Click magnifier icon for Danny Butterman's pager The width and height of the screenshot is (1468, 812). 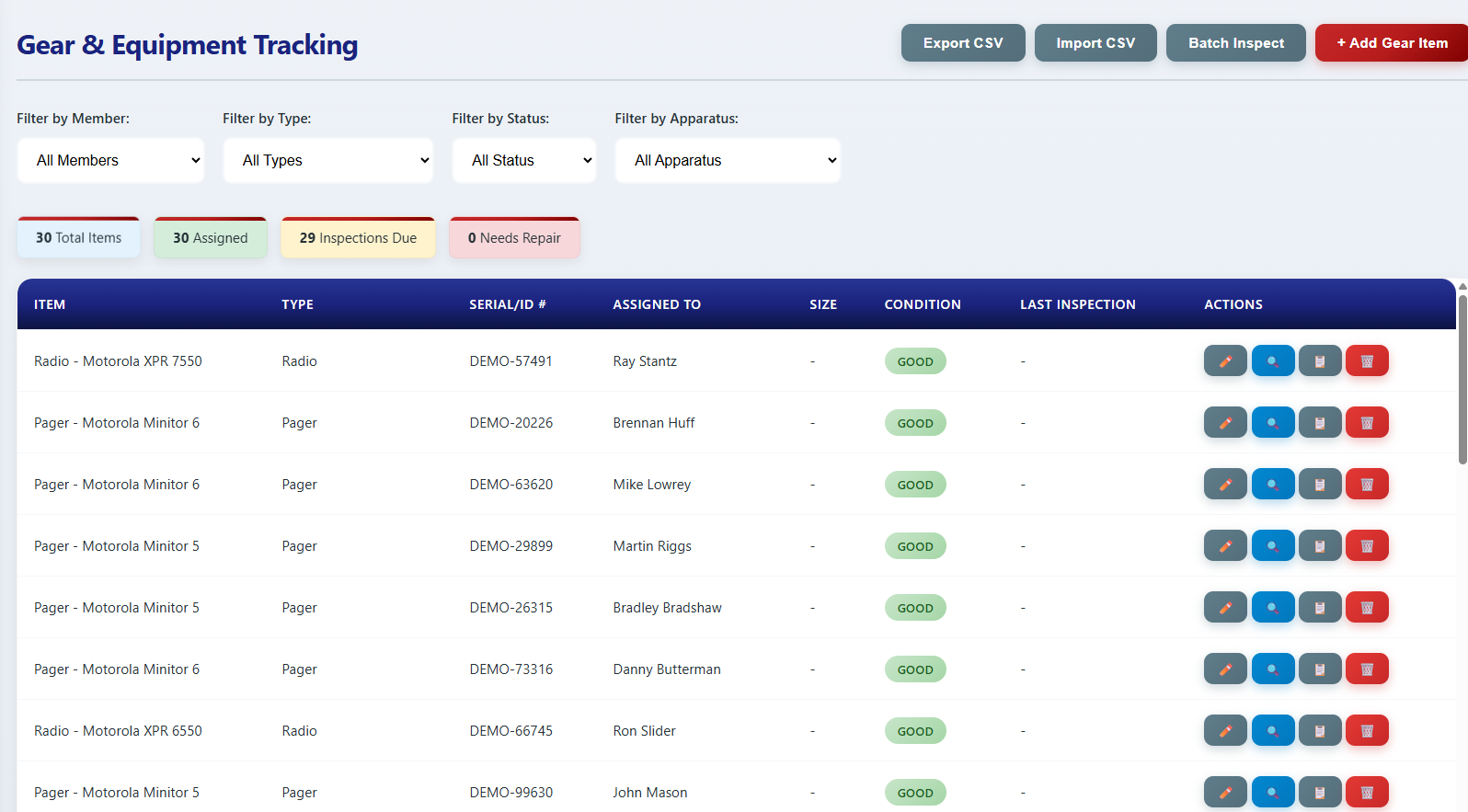[x=1273, y=669]
